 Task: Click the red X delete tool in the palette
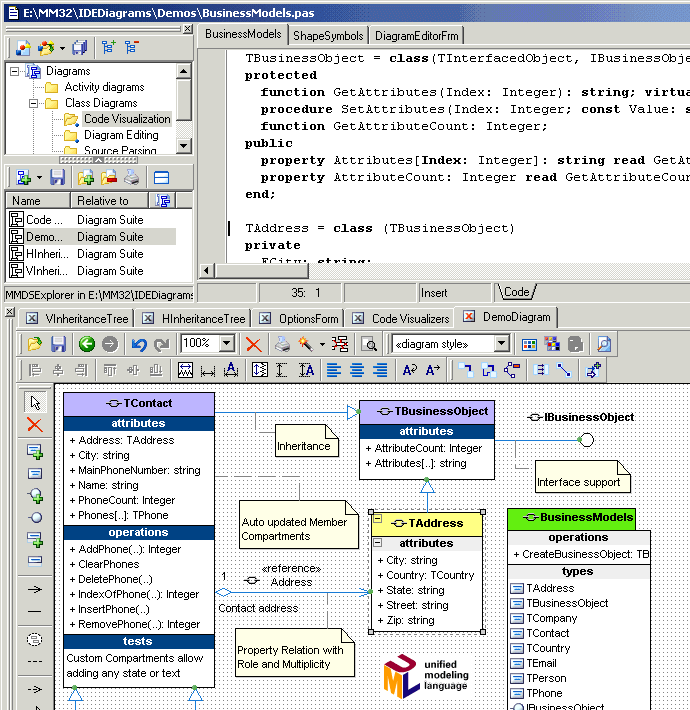tap(35, 426)
